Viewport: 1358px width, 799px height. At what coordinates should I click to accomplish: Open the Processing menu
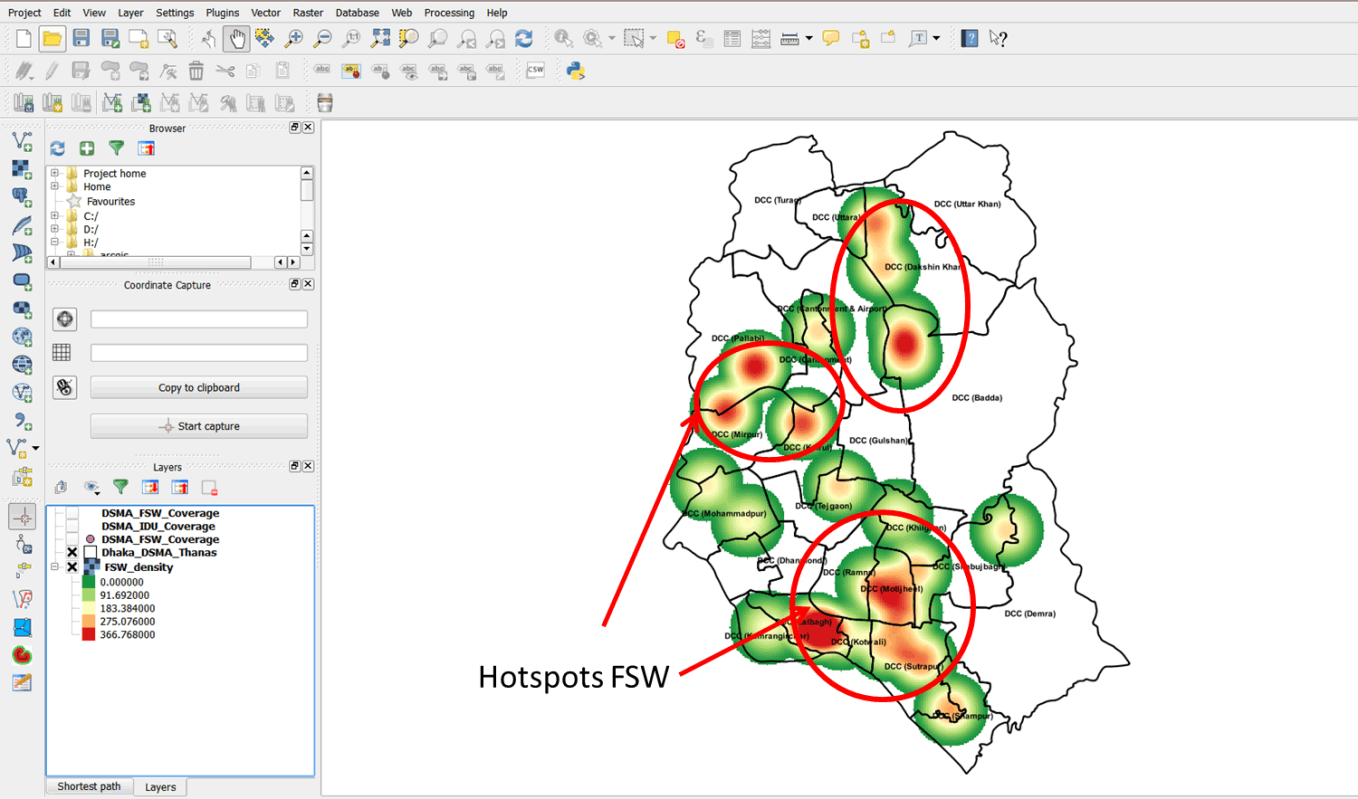pyautogui.click(x=449, y=13)
